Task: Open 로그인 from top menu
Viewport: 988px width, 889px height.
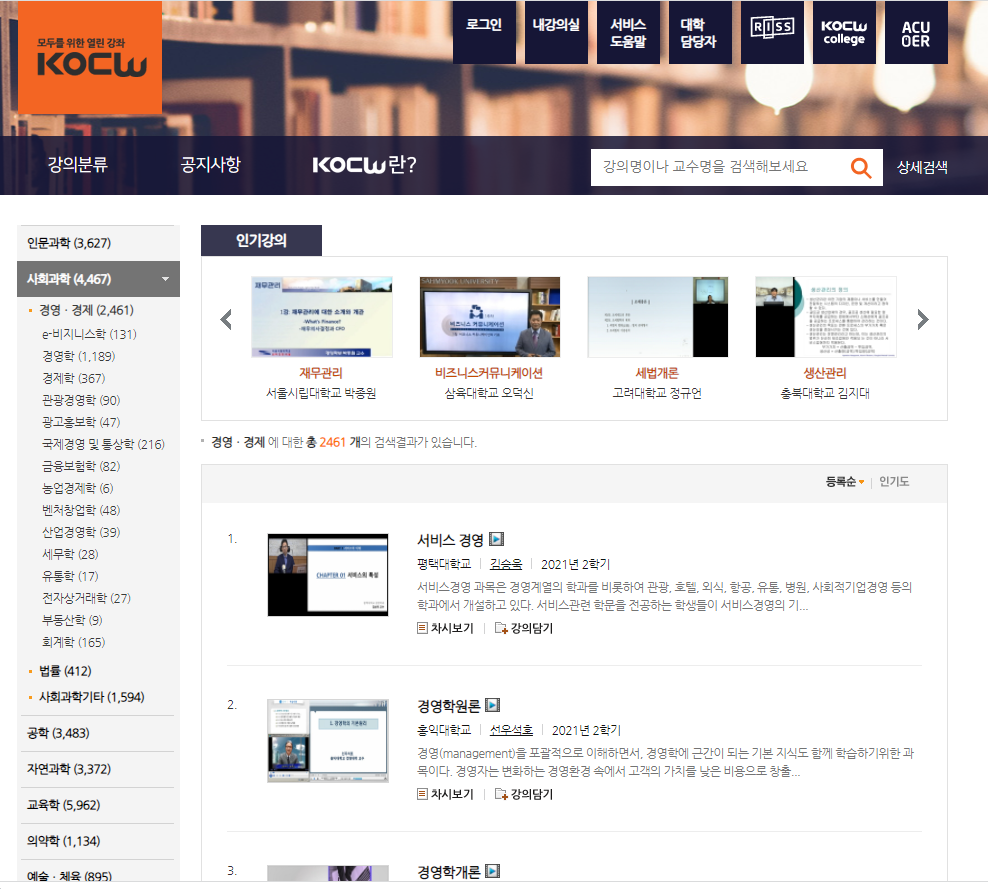Action: pos(484,32)
